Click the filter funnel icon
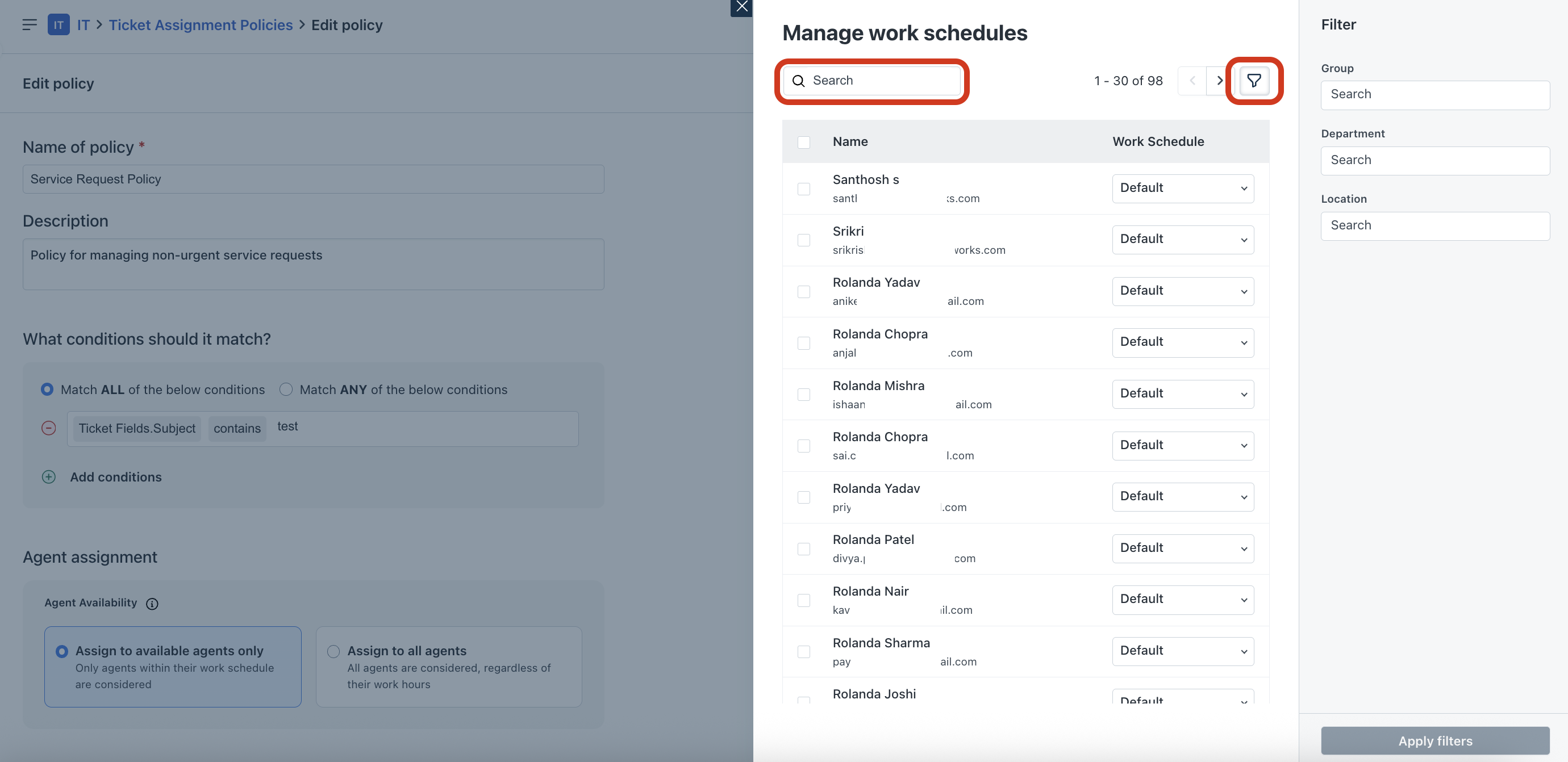Screen dimensions: 1568x762 point(1253,80)
